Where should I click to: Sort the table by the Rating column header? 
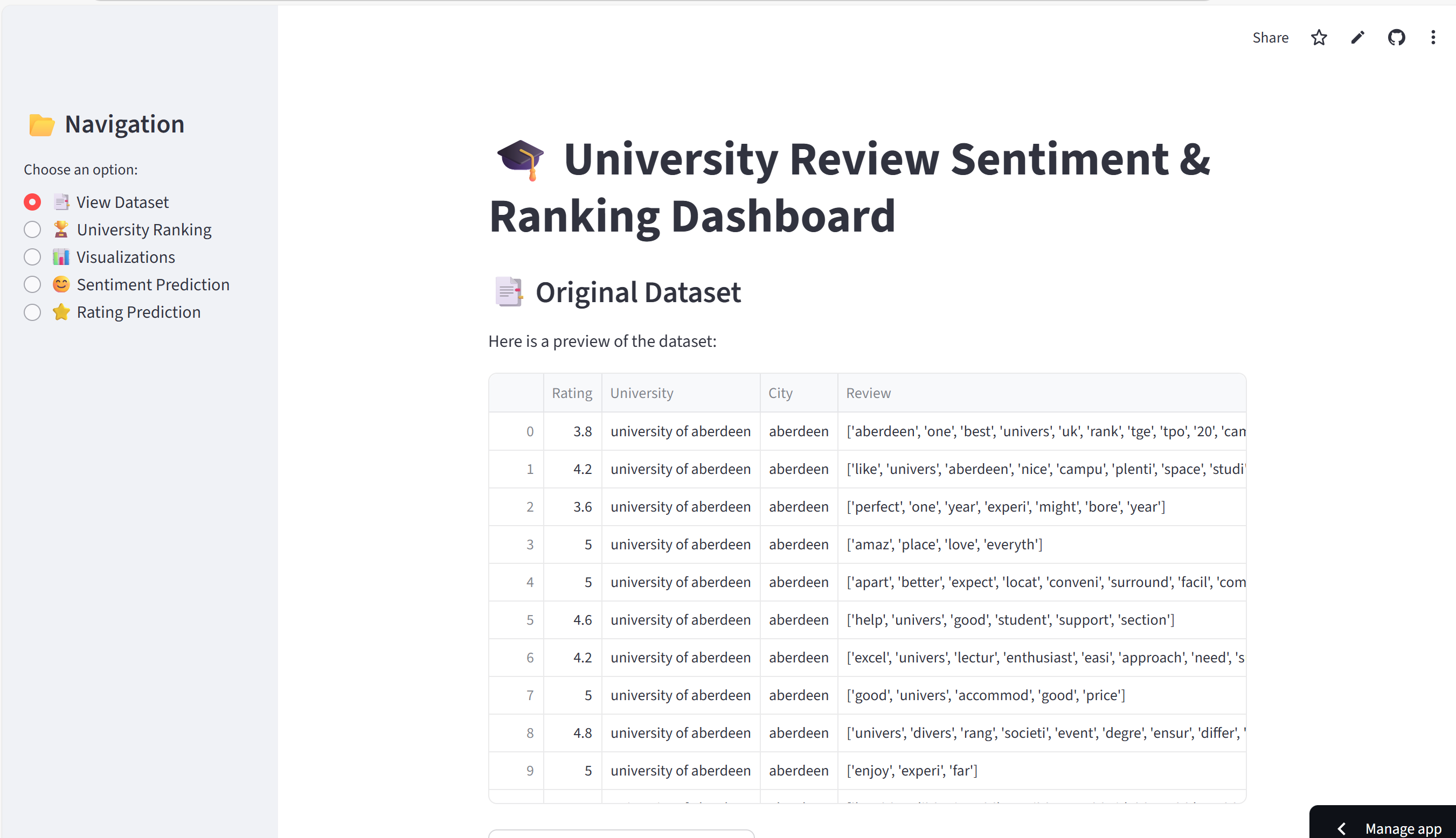click(x=572, y=393)
